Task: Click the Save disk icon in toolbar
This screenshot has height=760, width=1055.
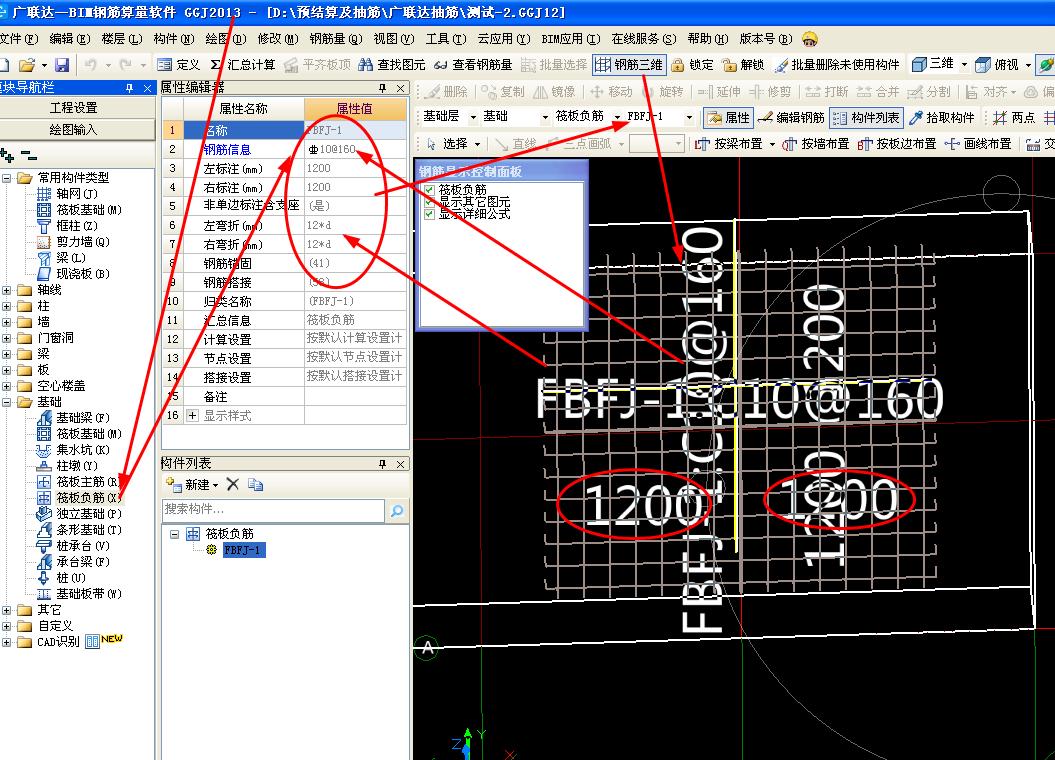Action: click(x=62, y=65)
